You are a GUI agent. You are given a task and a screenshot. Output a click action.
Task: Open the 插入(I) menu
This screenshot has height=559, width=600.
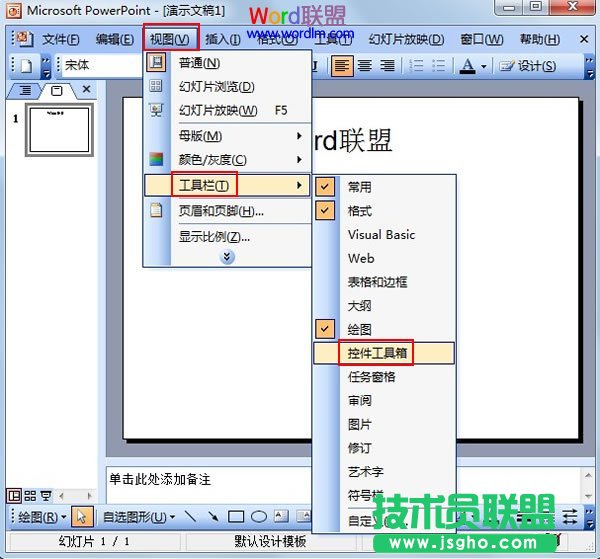click(x=223, y=39)
